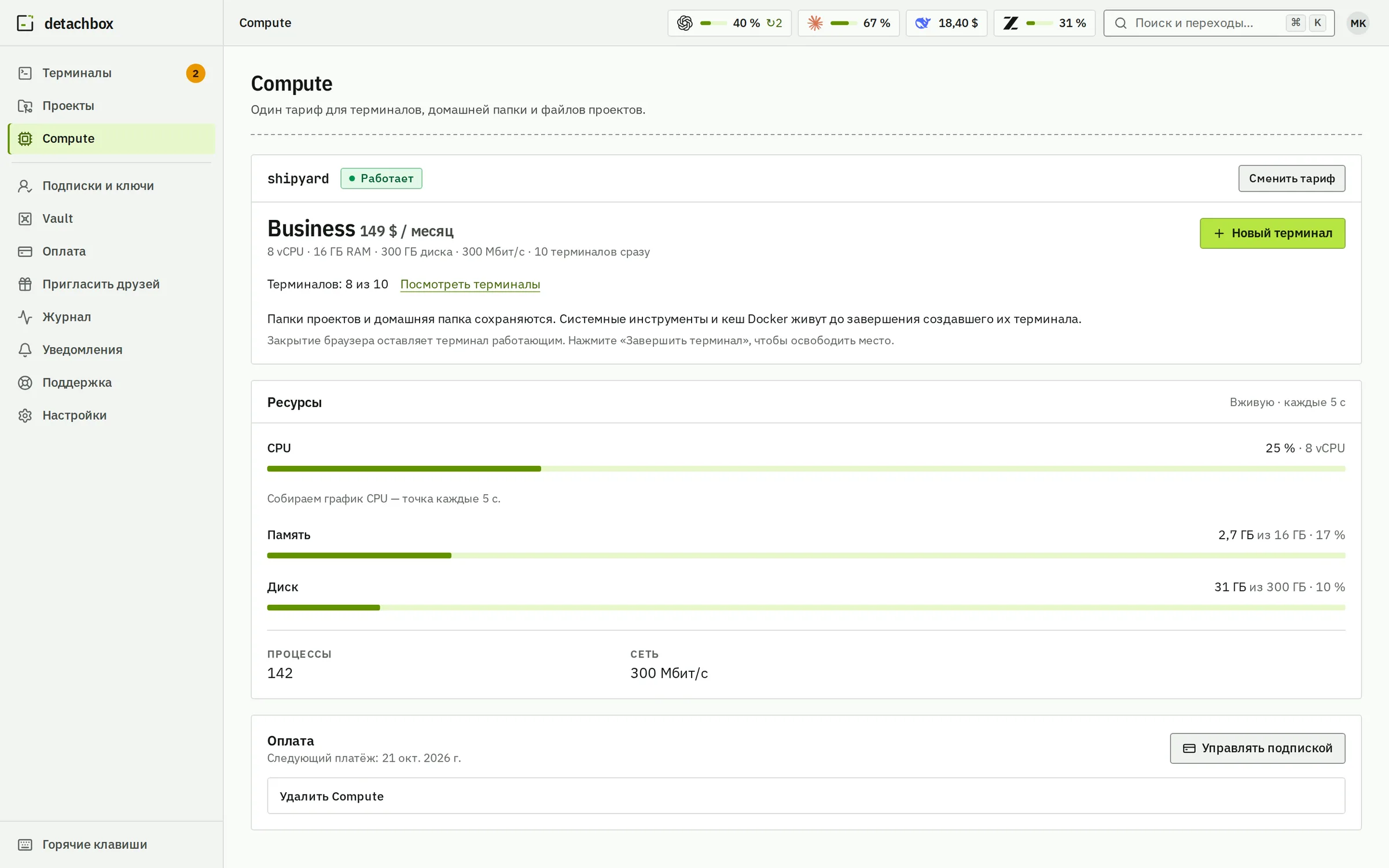Click the Claude usage indicator at 67 %
Screen dimensions: 1389x868
[848, 23]
